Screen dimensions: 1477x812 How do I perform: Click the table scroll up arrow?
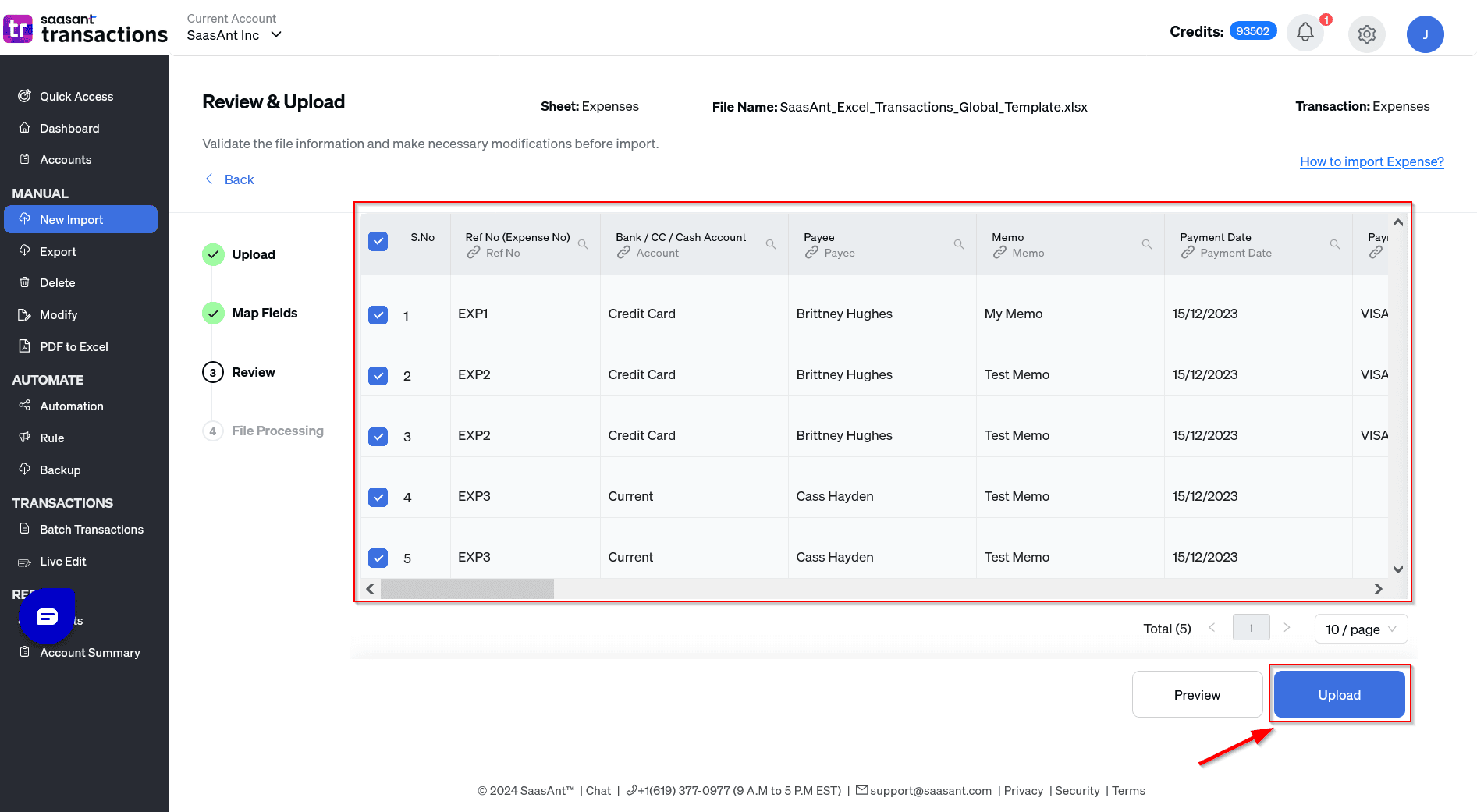pyautogui.click(x=1398, y=222)
